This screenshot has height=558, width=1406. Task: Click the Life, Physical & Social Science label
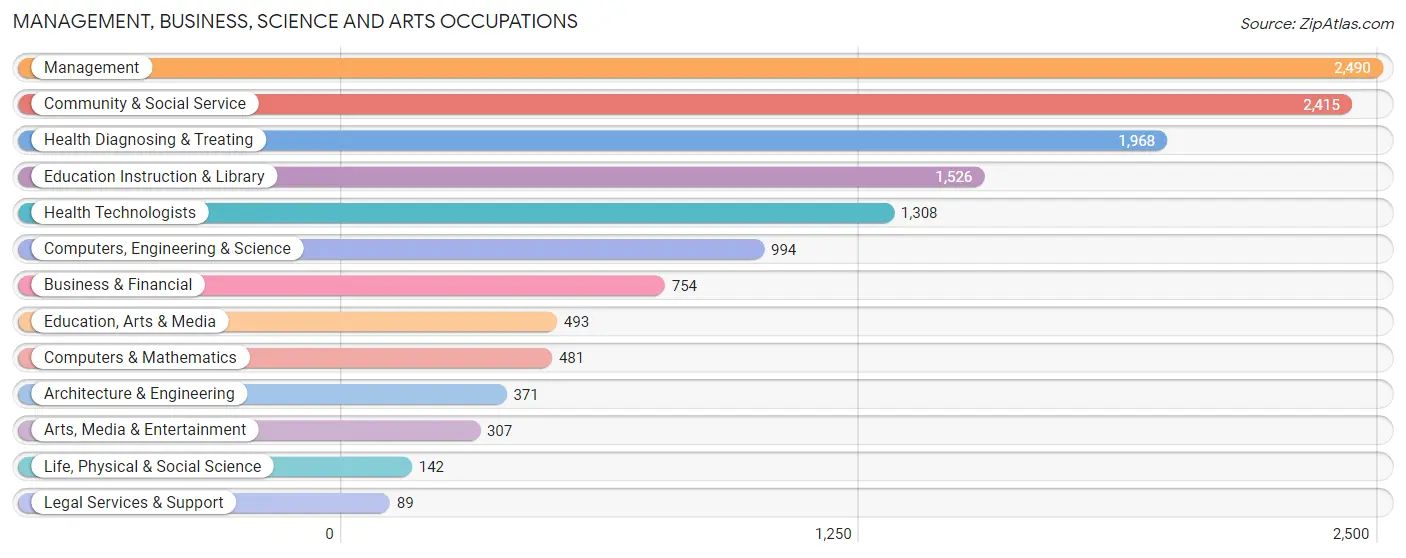pyautogui.click(x=152, y=466)
